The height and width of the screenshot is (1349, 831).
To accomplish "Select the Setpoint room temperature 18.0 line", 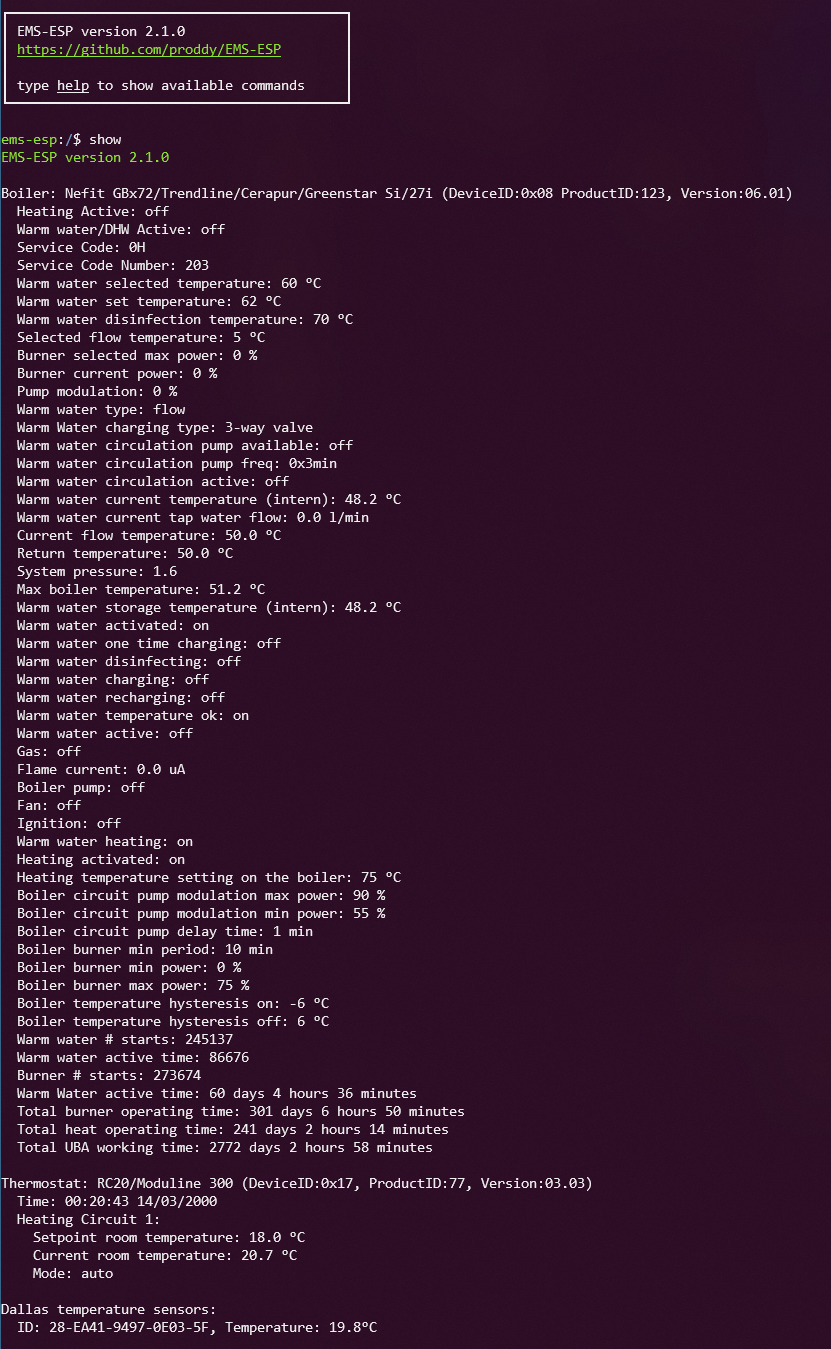I will click(169, 1237).
